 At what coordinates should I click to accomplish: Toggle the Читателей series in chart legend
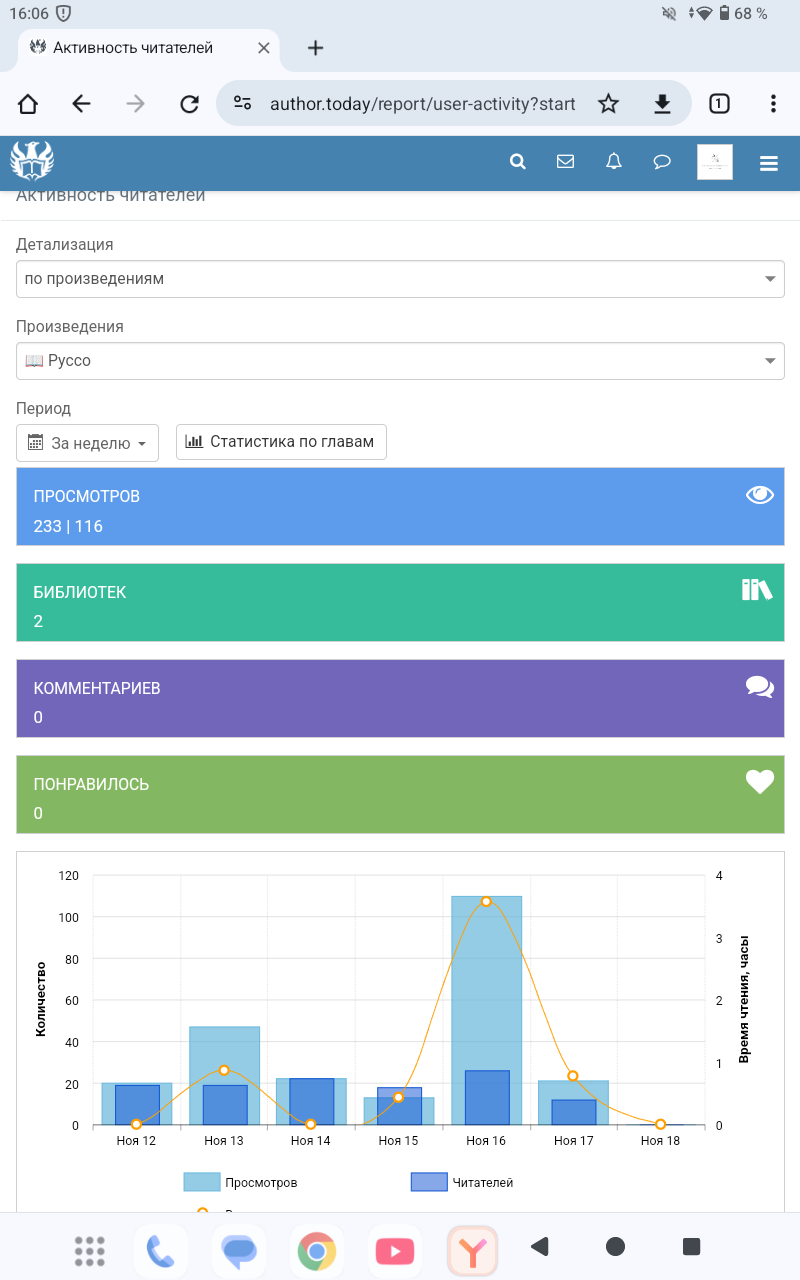click(462, 1182)
